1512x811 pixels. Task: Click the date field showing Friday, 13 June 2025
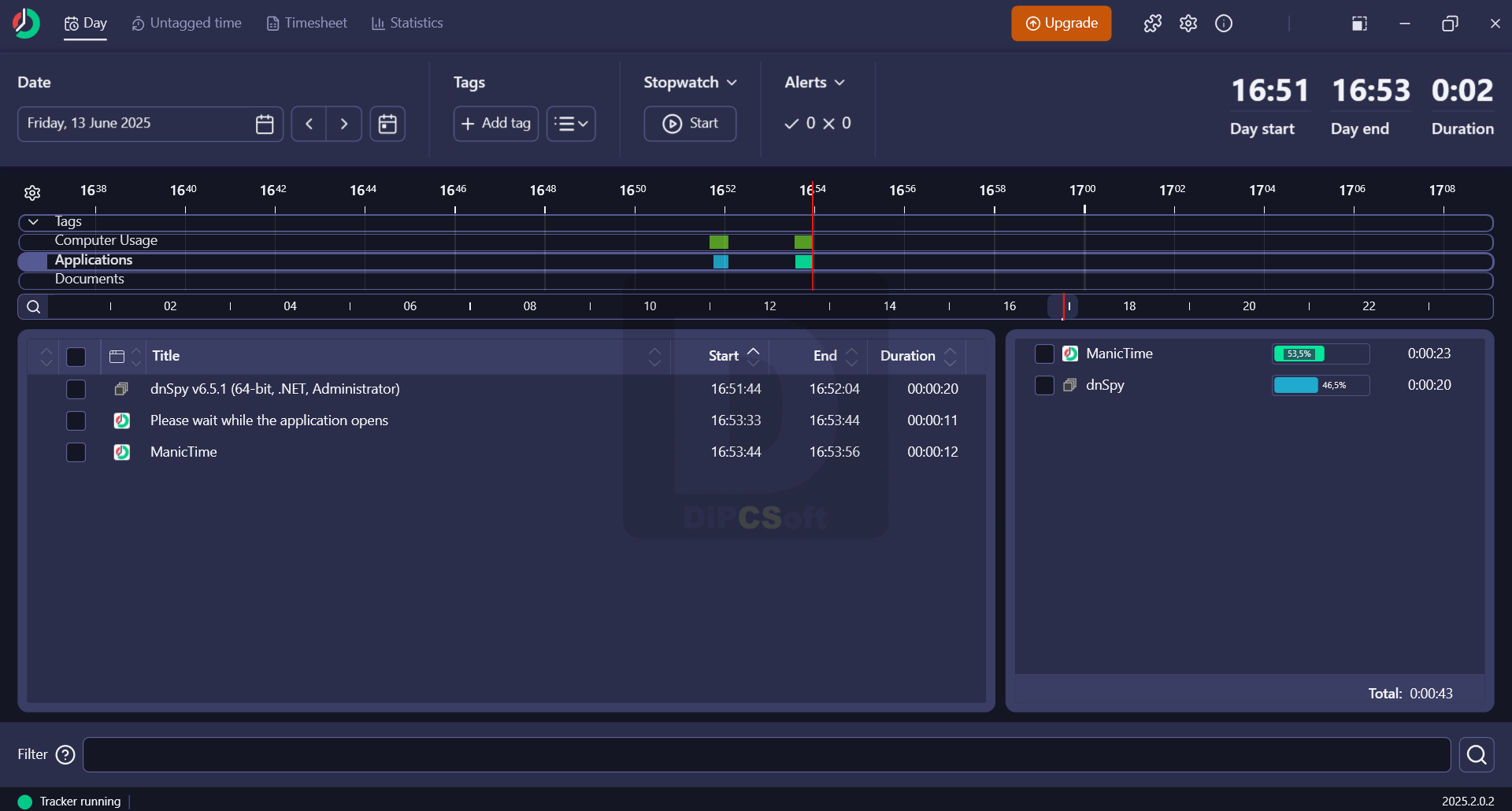pos(150,124)
